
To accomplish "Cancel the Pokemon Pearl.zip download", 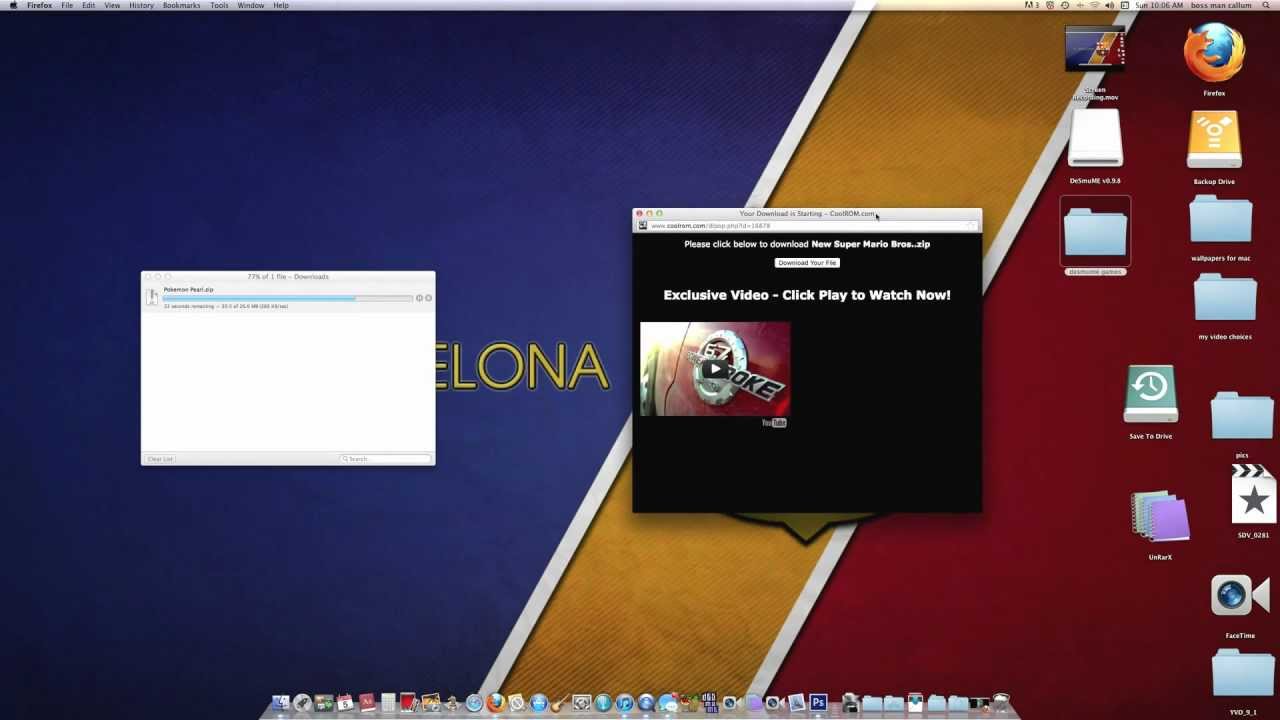I will pyautogui.click(x=428, y=298).
